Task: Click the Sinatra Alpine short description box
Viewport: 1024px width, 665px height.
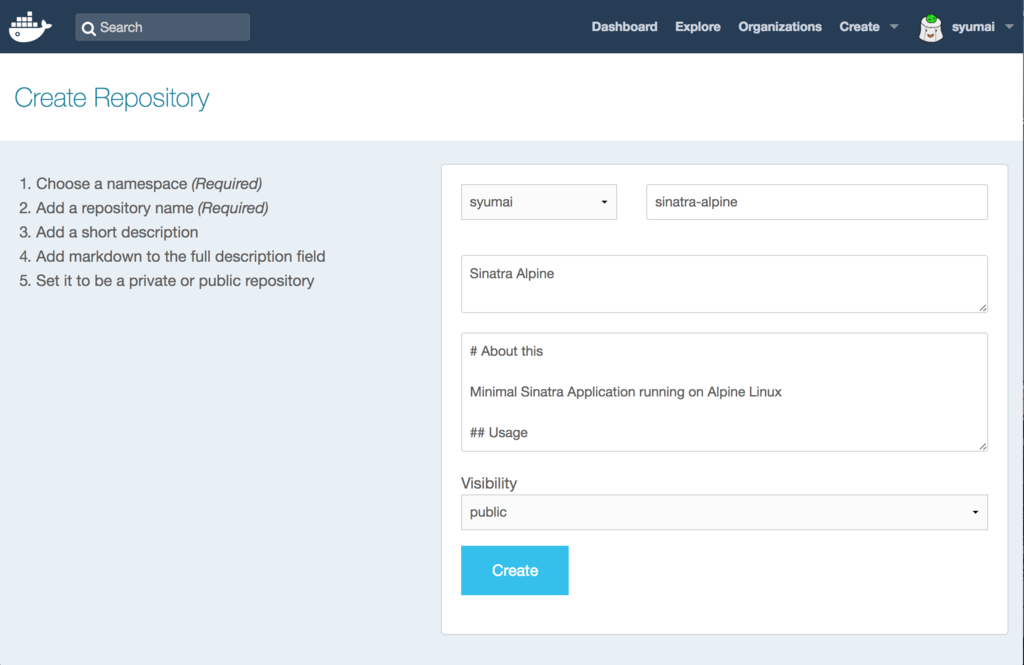Action: 724,284
